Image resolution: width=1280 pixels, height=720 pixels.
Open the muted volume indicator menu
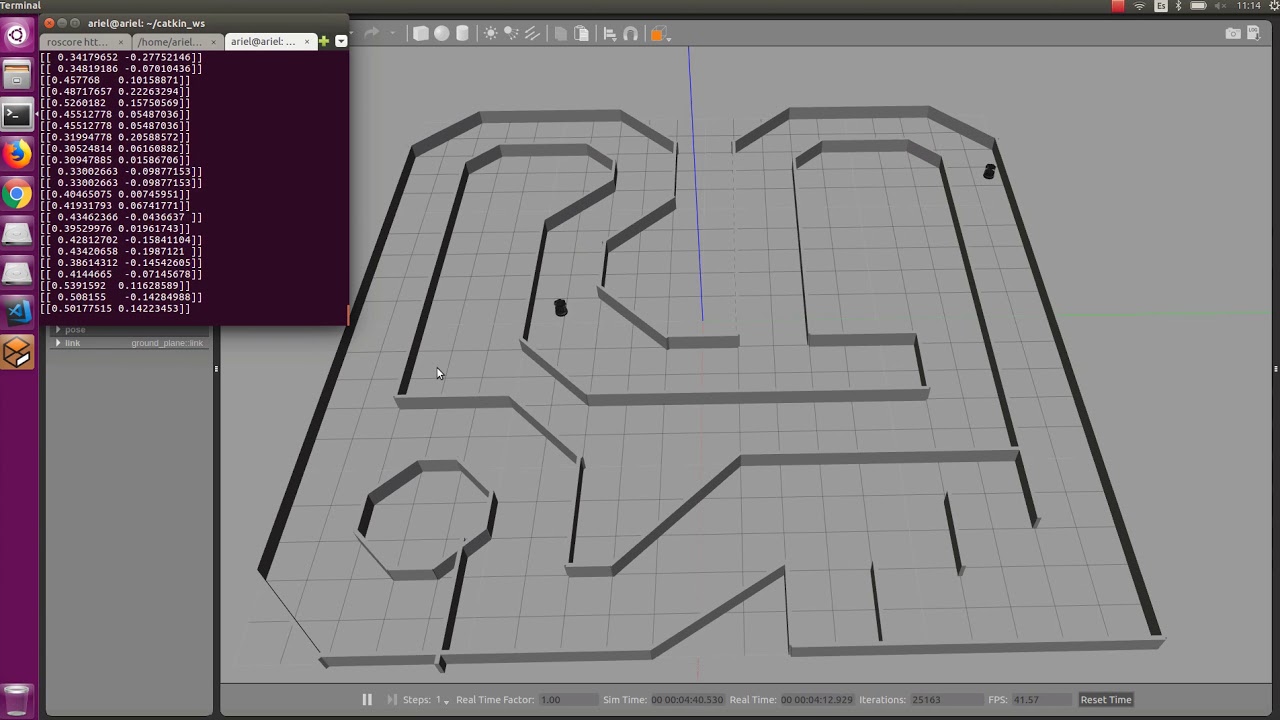1219,6
